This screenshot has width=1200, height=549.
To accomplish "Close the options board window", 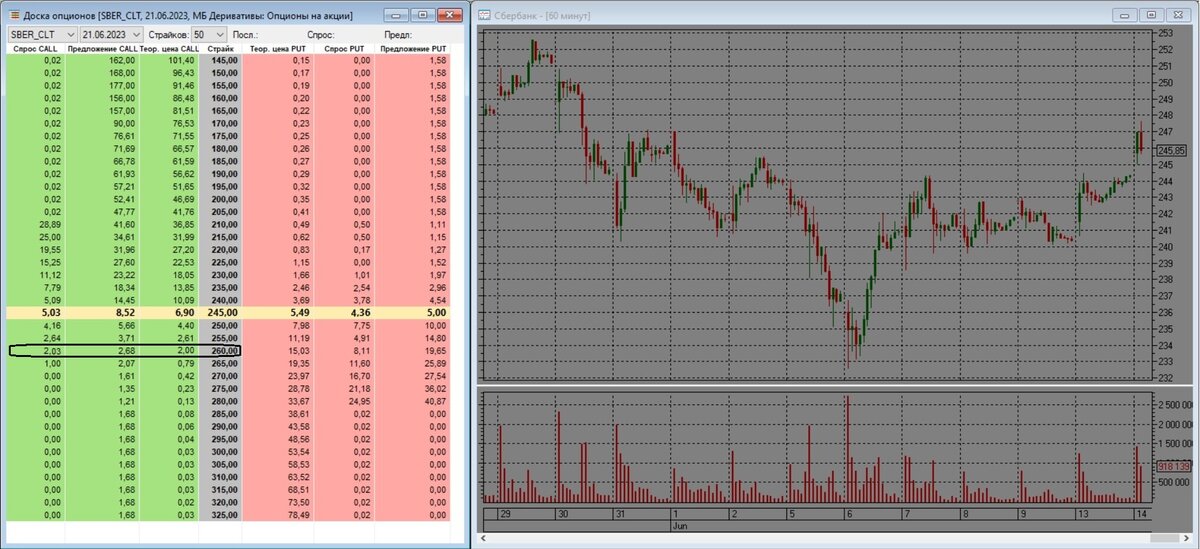I will (x=449, y=15).
